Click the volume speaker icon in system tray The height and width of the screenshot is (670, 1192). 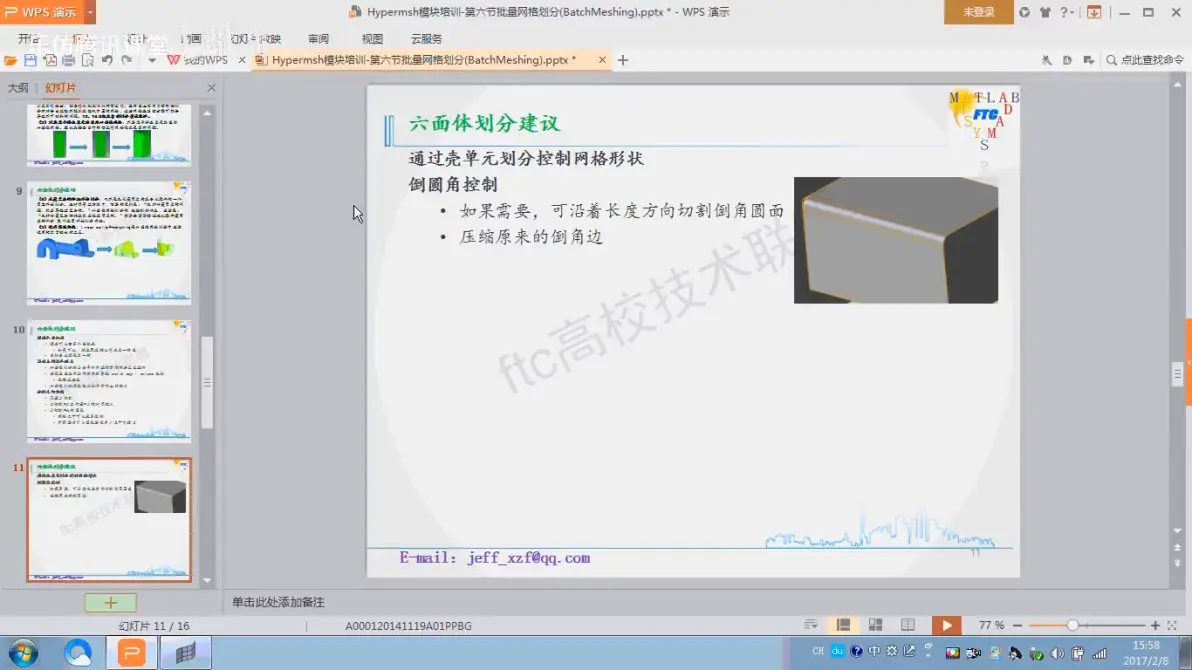(1057, 653)
